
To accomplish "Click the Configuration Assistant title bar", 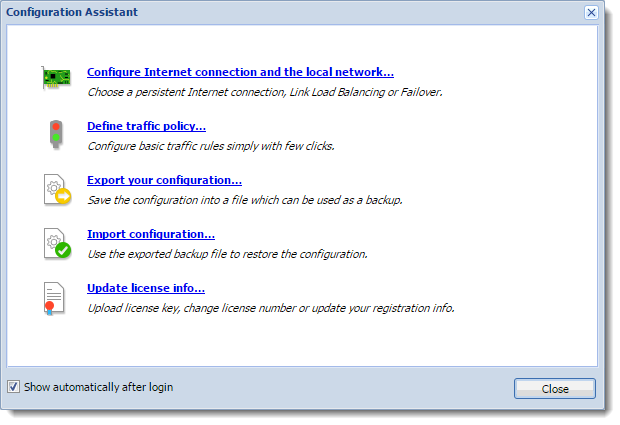I will (x=293, y=12).
